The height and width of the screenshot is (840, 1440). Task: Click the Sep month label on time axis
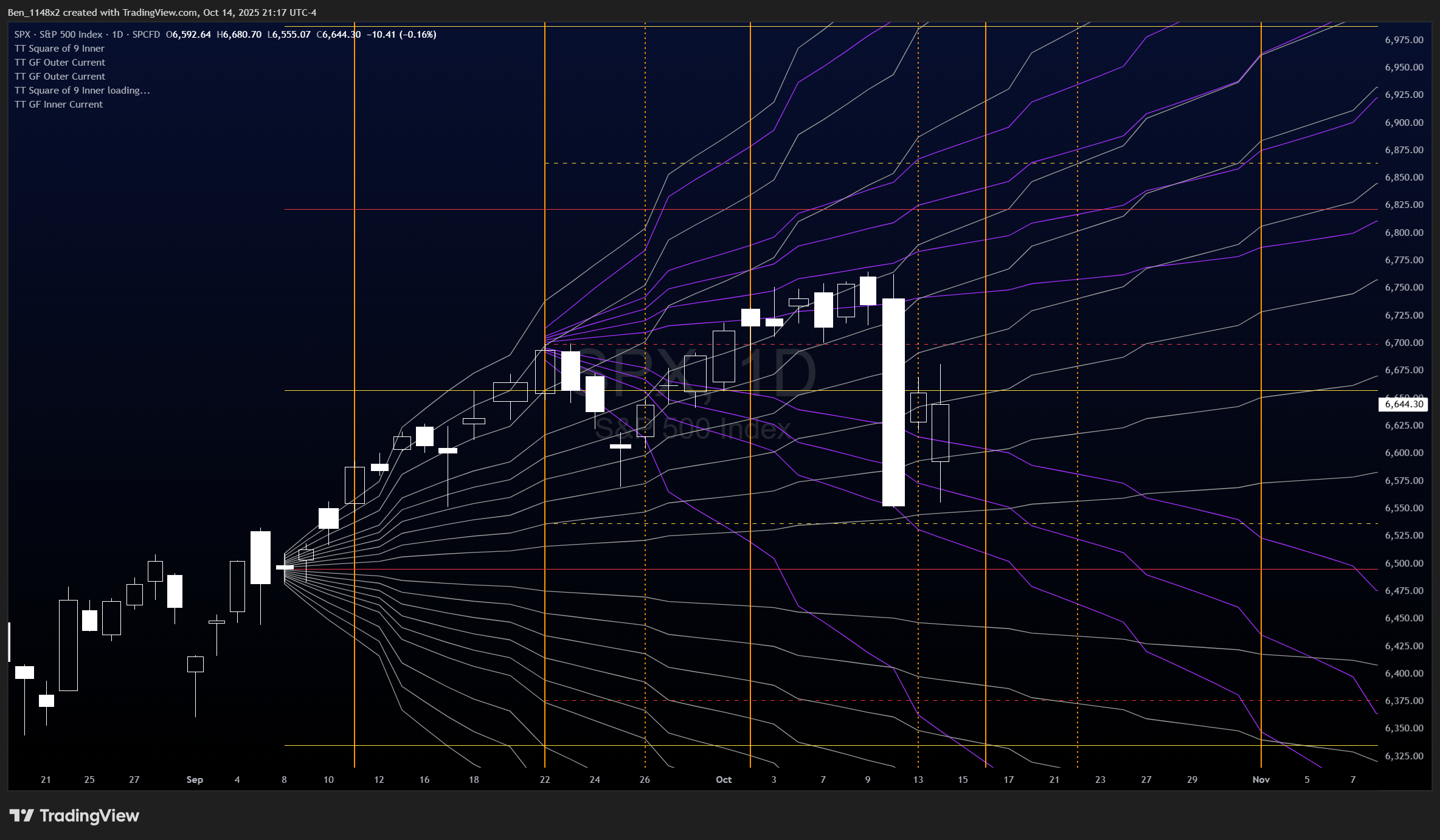[195, 780]
